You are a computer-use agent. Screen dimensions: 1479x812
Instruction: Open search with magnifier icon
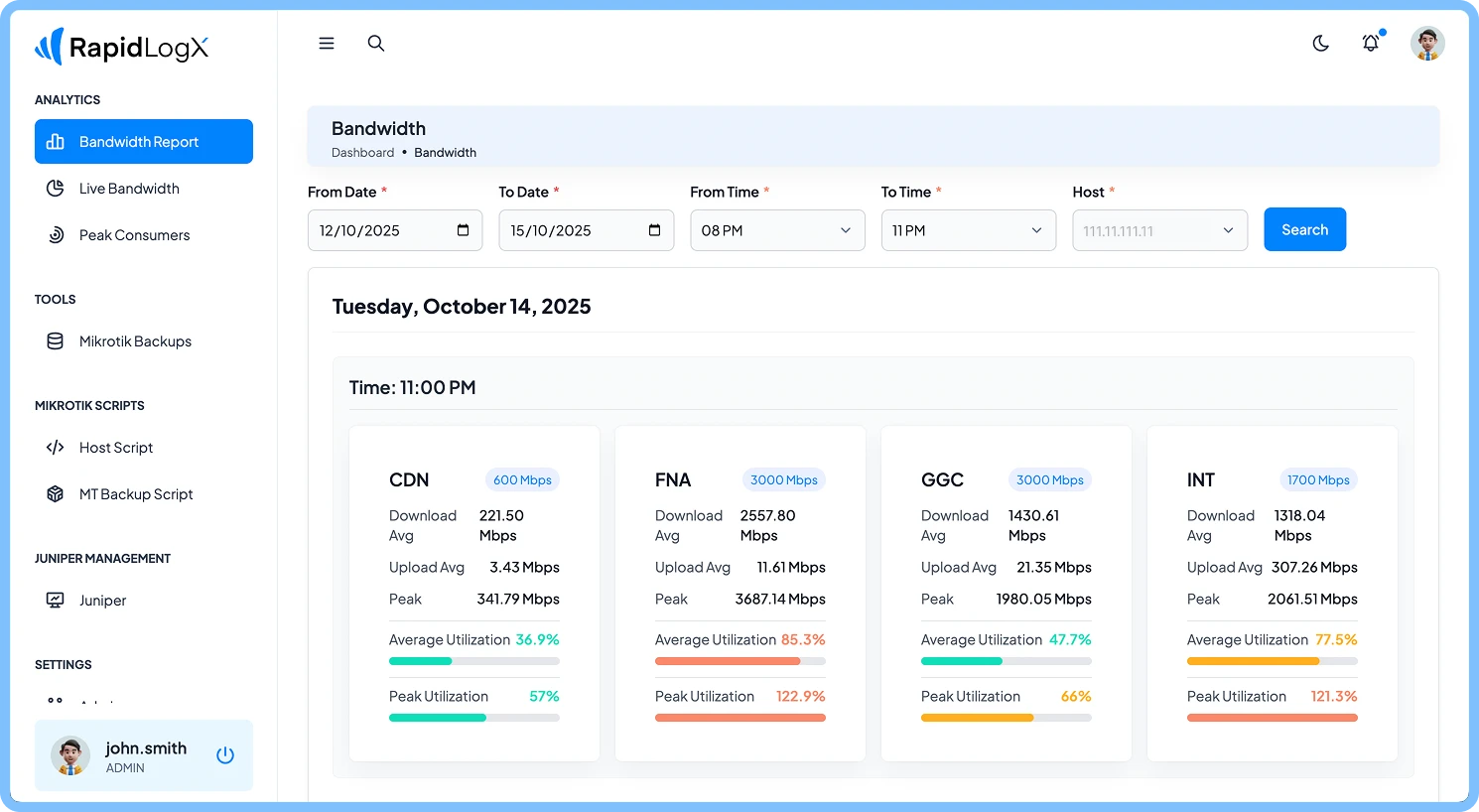coord(376,44)
